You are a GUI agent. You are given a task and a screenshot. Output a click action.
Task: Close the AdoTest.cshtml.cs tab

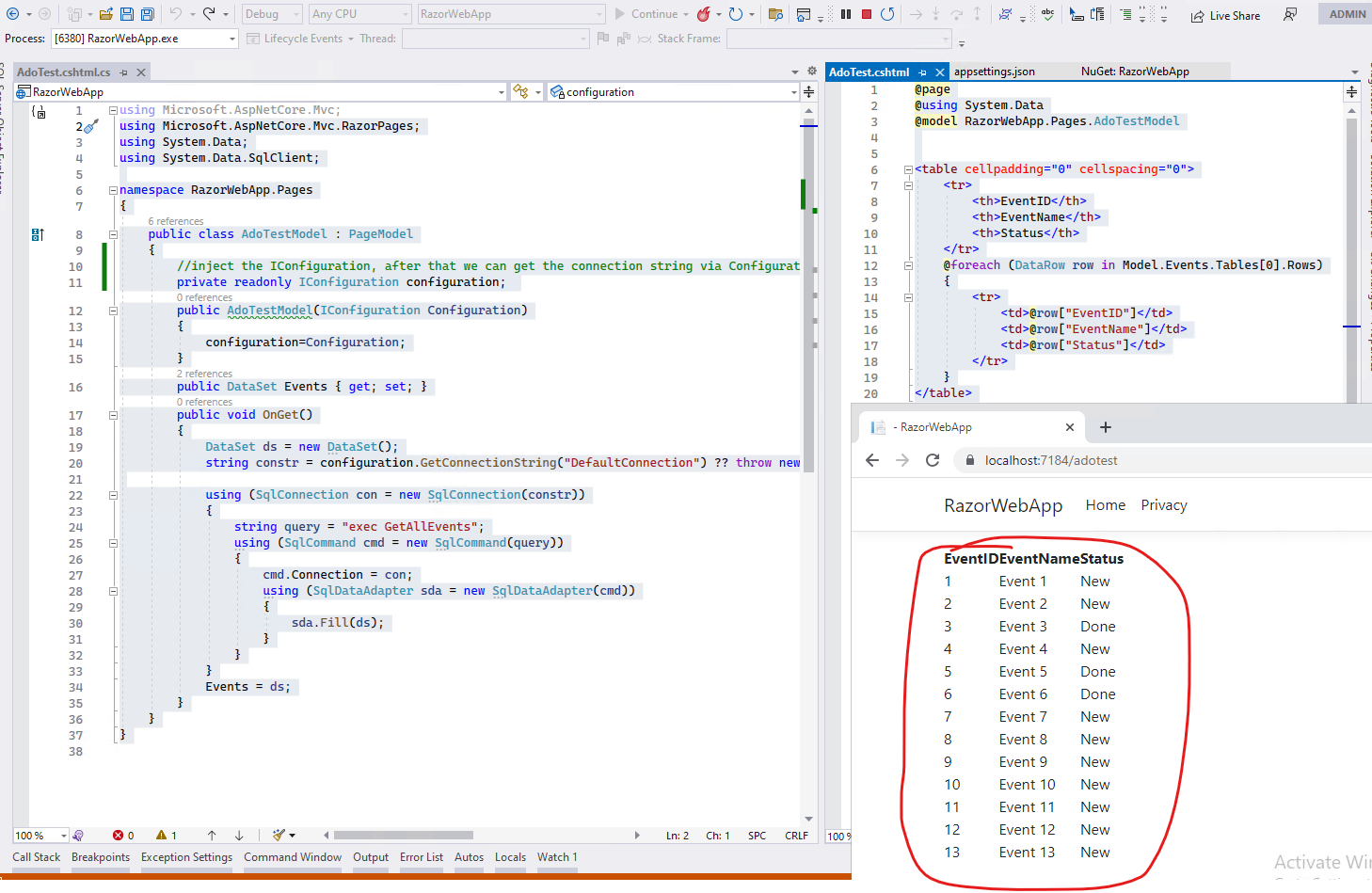click(141, 72)
